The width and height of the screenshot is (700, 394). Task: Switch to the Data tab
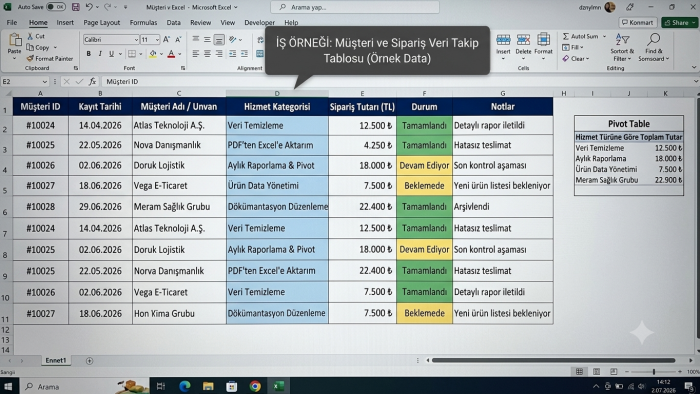point(174,22)
